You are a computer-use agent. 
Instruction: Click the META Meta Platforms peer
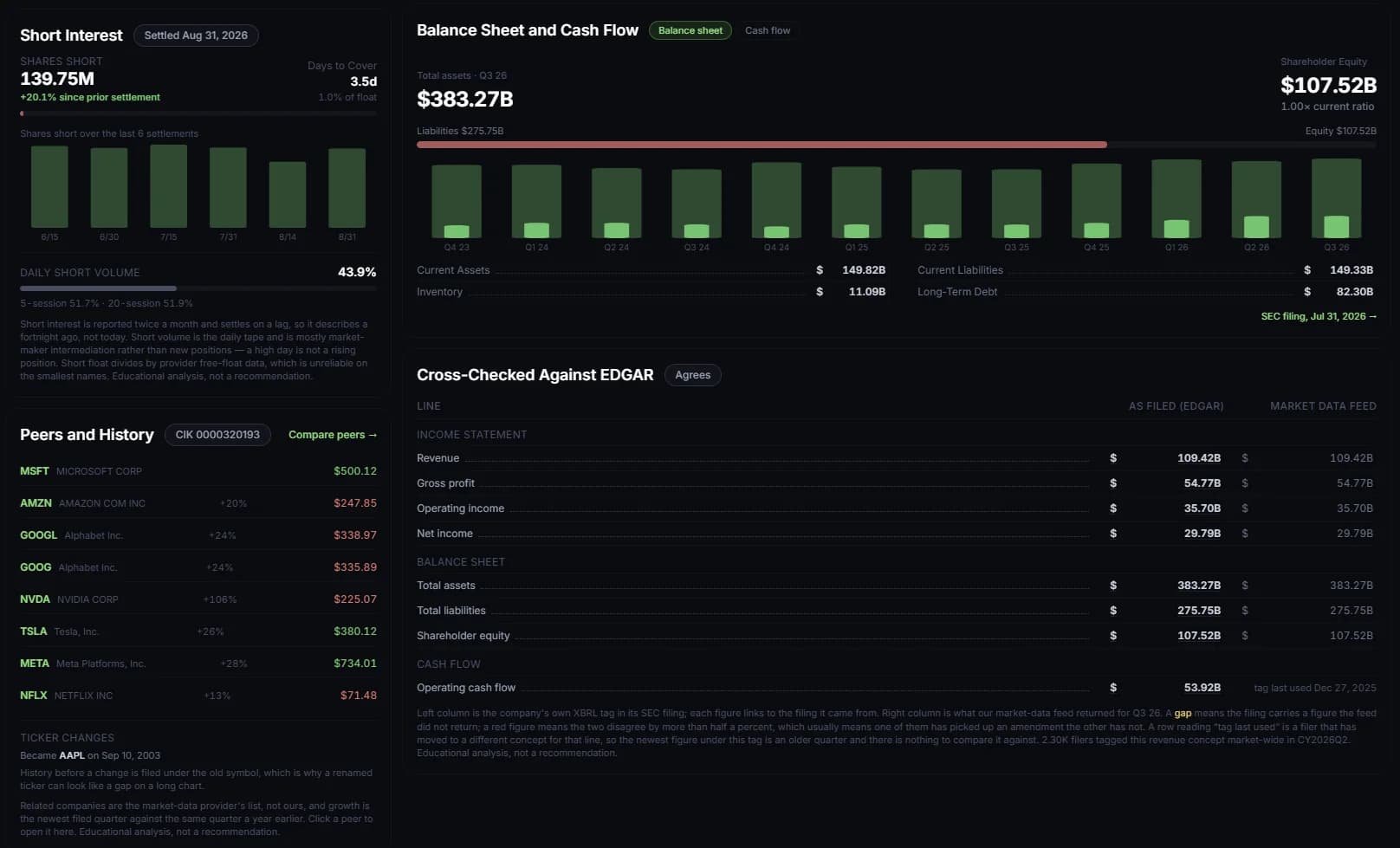[x=198, y=664]
